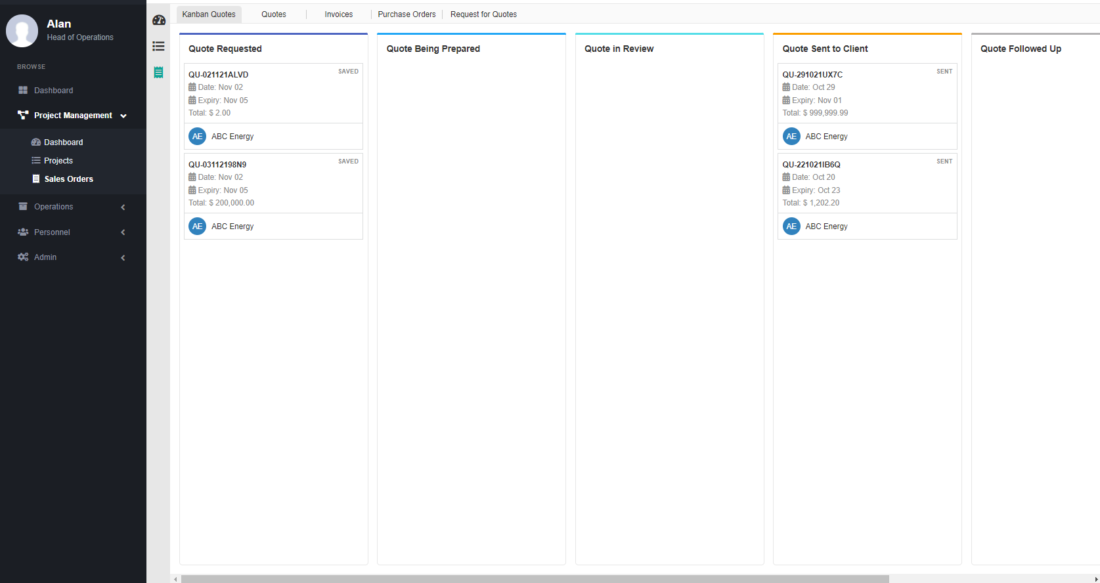Click the AE avatar on quote QU-291021UX7C

click(790, 136)
